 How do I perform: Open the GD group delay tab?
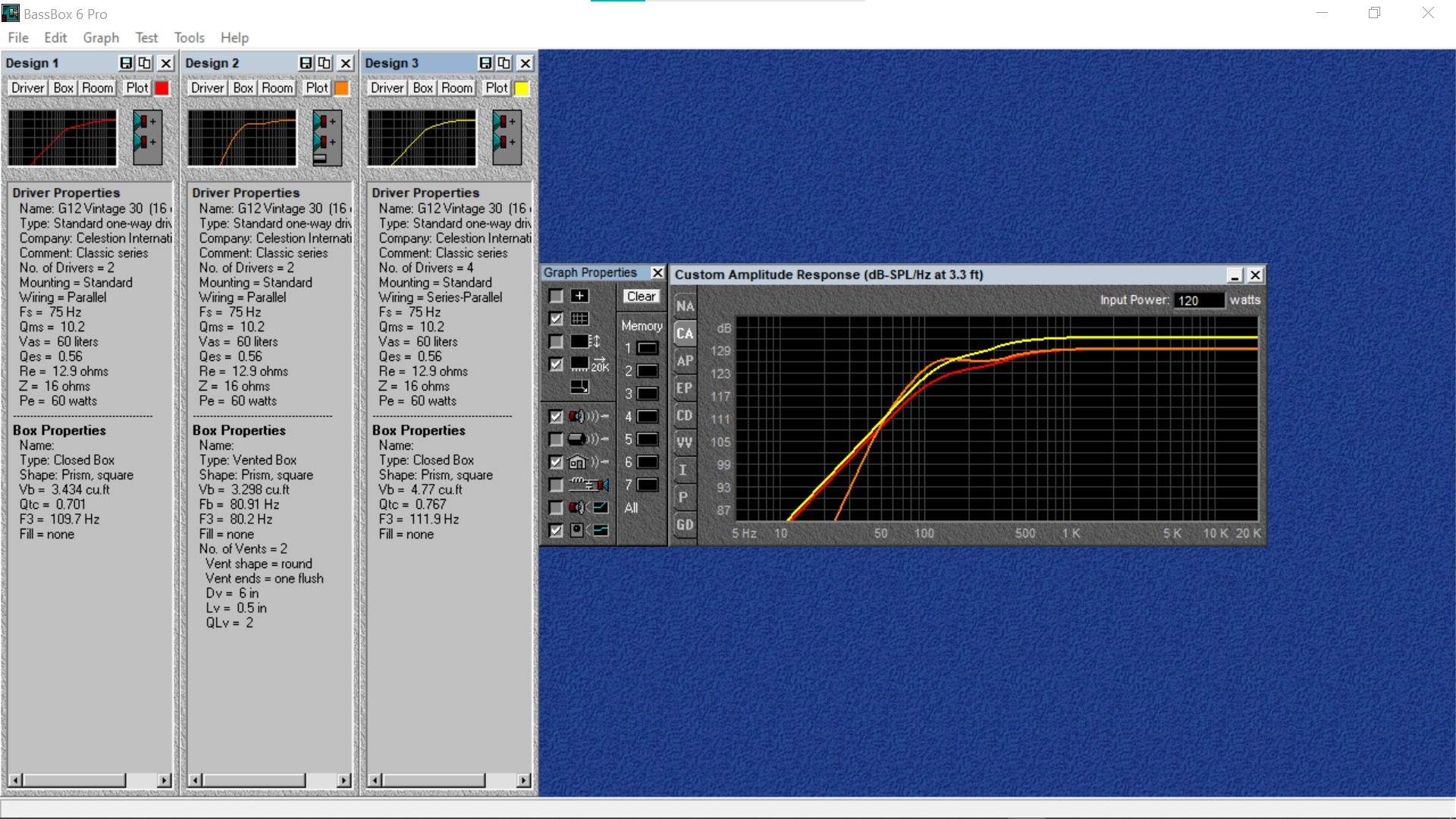click(x=685, y=524)
